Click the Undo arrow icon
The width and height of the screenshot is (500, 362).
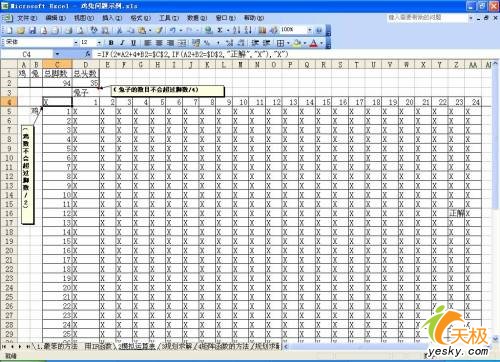(172, 30)
